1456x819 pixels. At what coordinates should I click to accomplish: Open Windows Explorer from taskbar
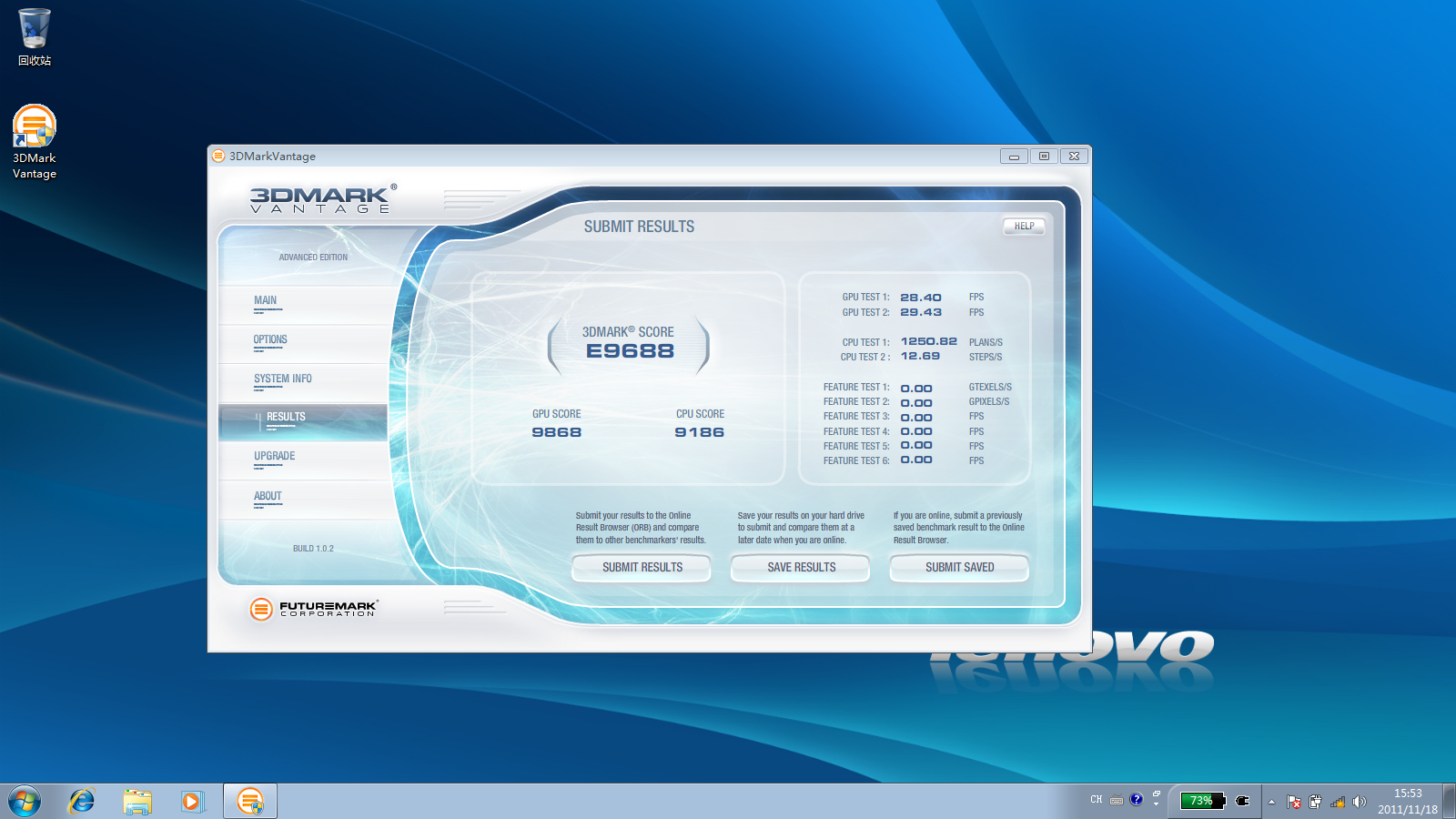[x=137, y=802]
